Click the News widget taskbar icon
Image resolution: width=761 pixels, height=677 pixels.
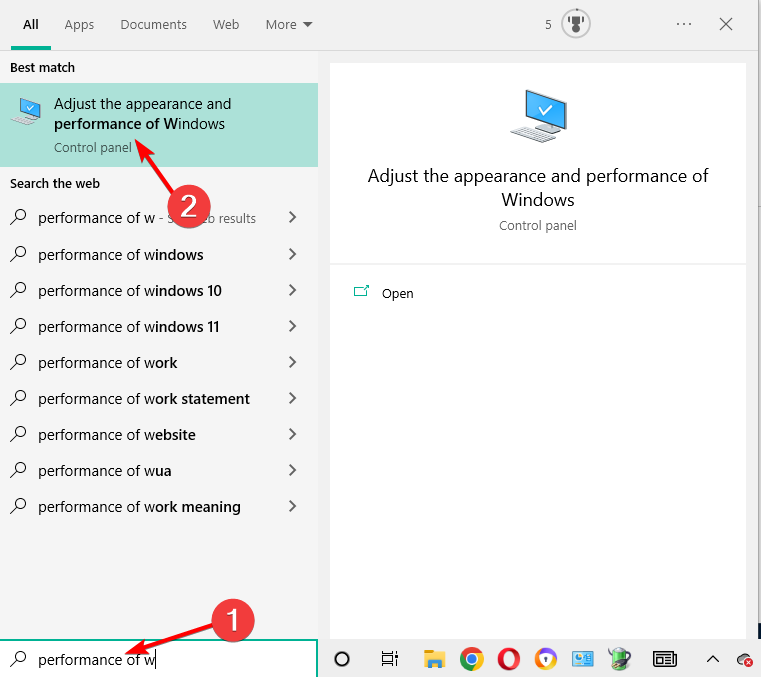pyautogui.click(x=665, y=658)
